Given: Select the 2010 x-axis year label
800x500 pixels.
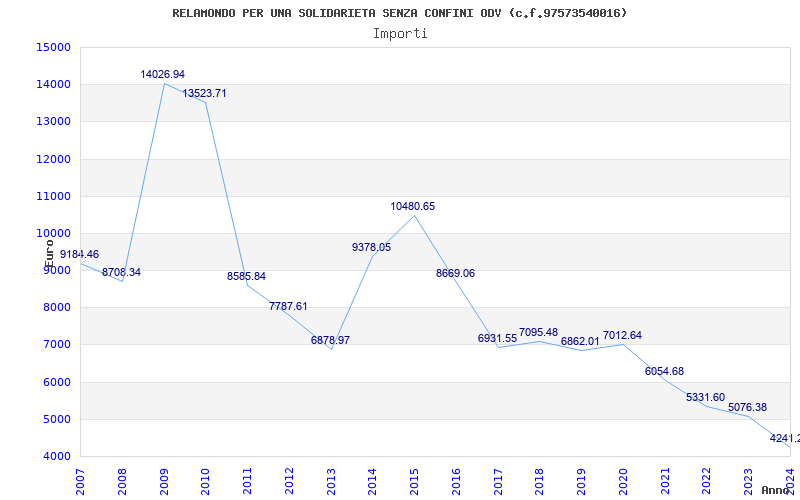Looking at the screenshot, I should pos(206,482).
